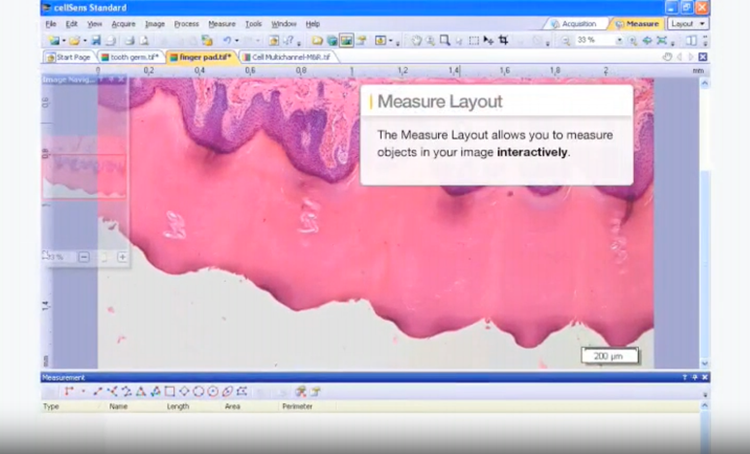
Task: Click the Perimeter column header
Action: (x=297, y=407)
